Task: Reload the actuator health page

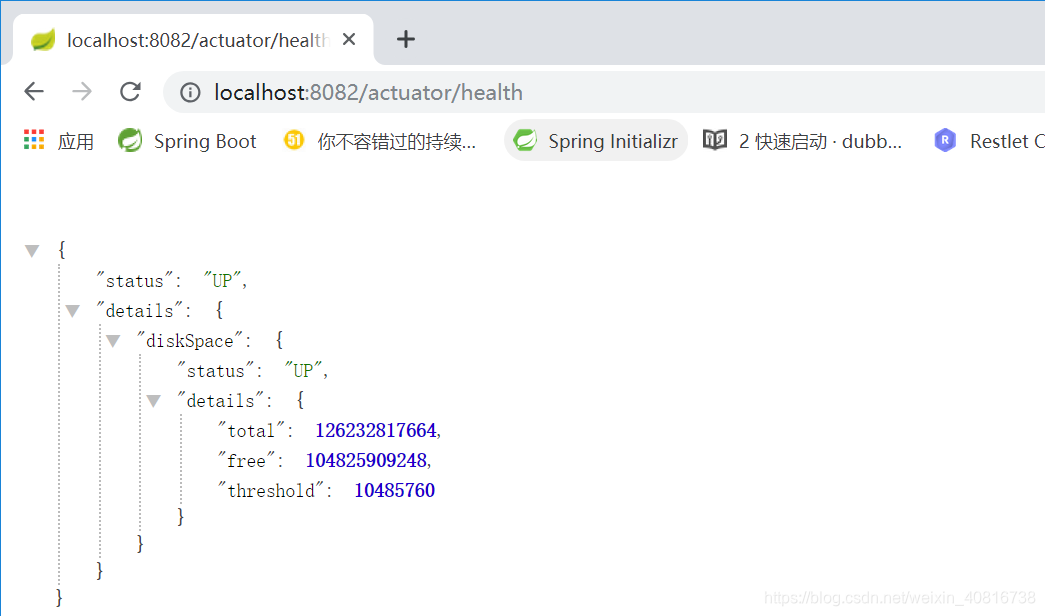Action: [x=131, y=91]
